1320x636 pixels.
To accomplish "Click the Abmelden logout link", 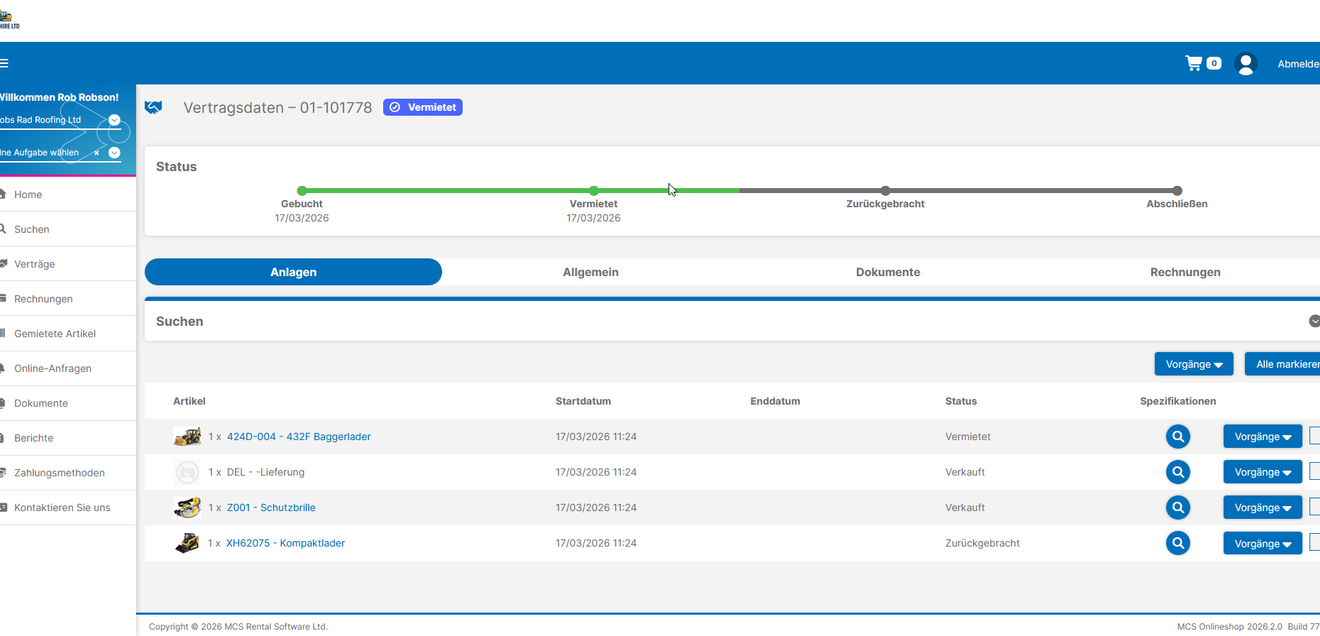I will 1298,64.
